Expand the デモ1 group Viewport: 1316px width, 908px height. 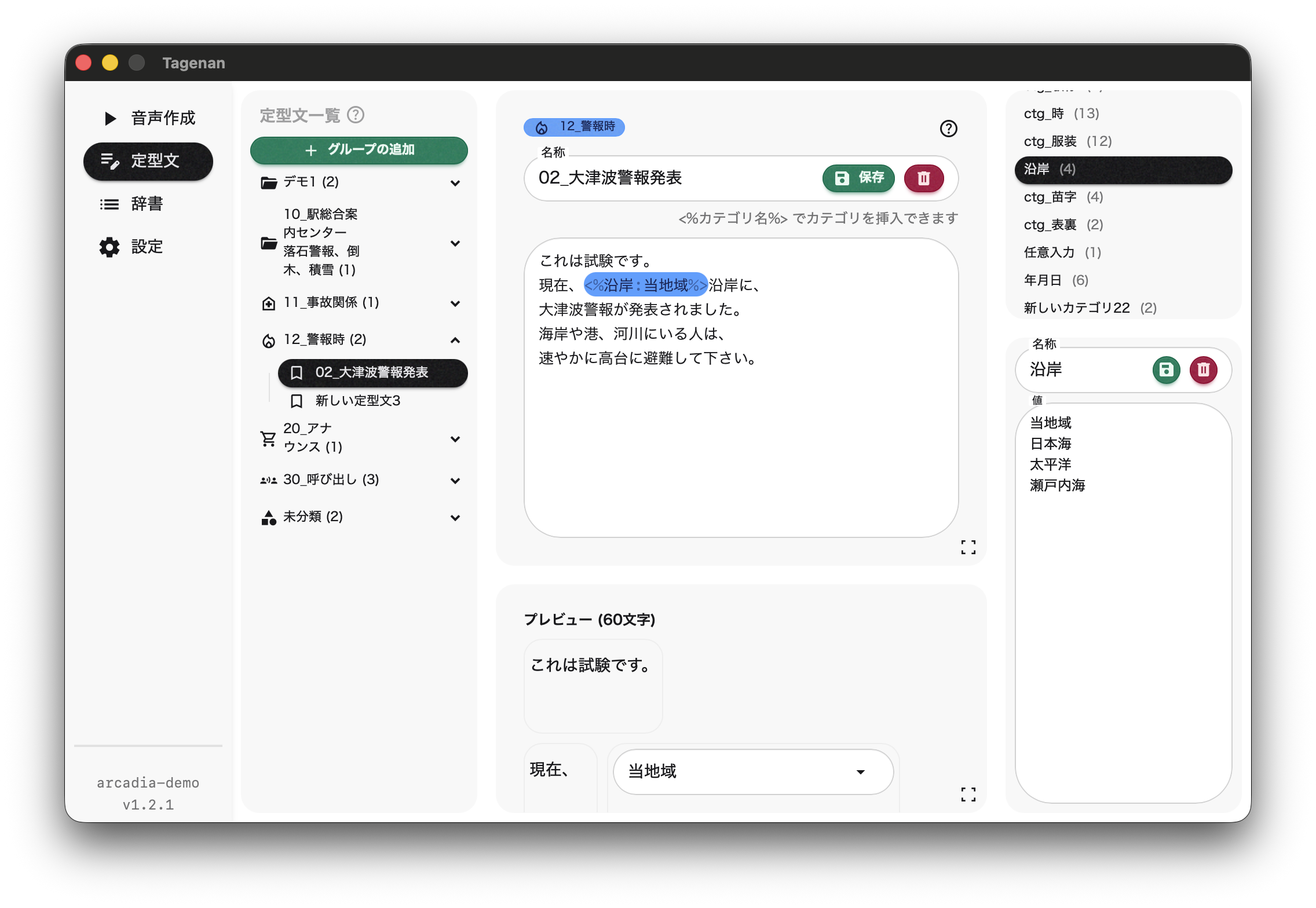455,183
